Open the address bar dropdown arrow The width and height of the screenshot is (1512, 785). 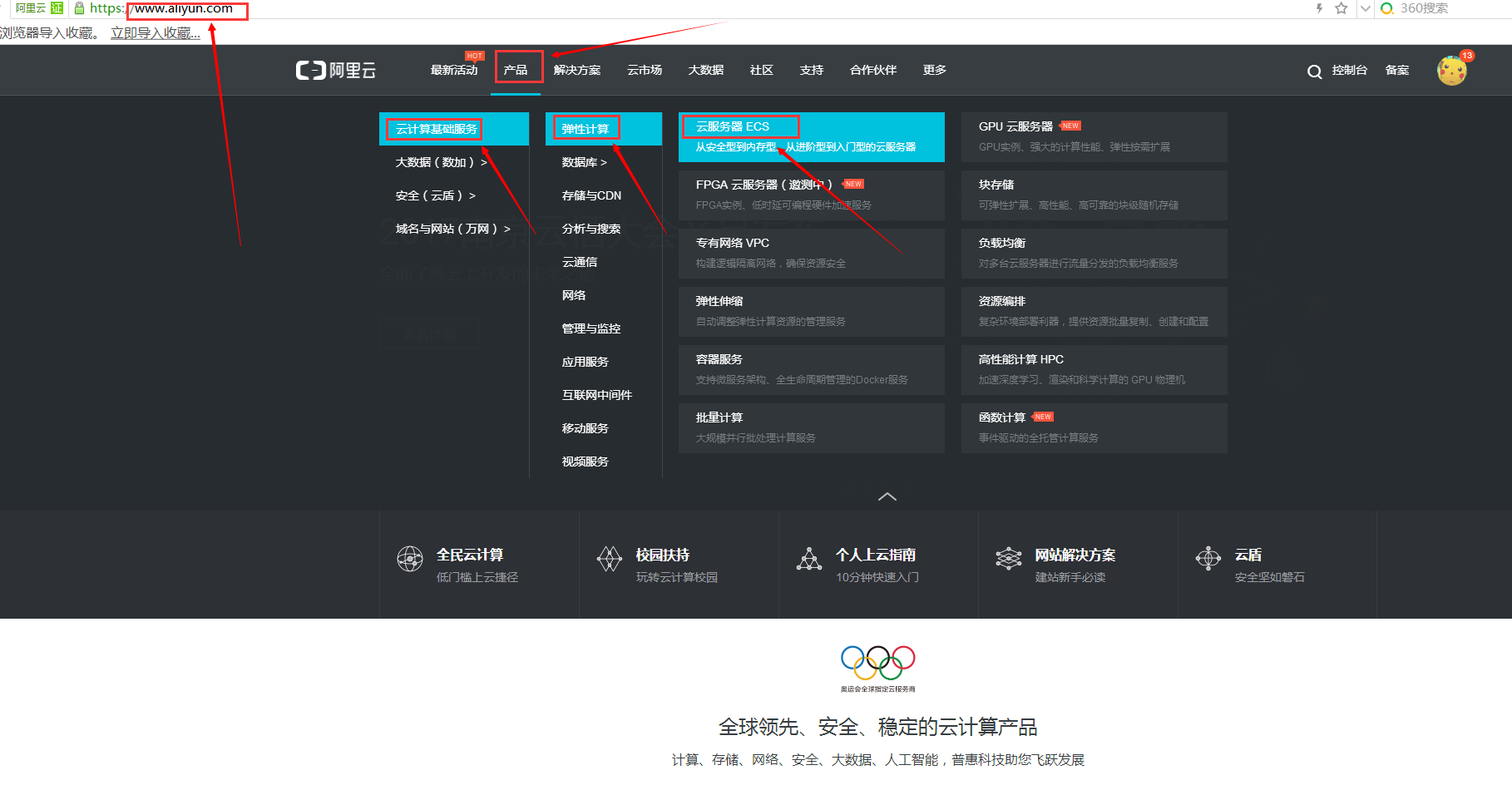[x=1365, y=8]
